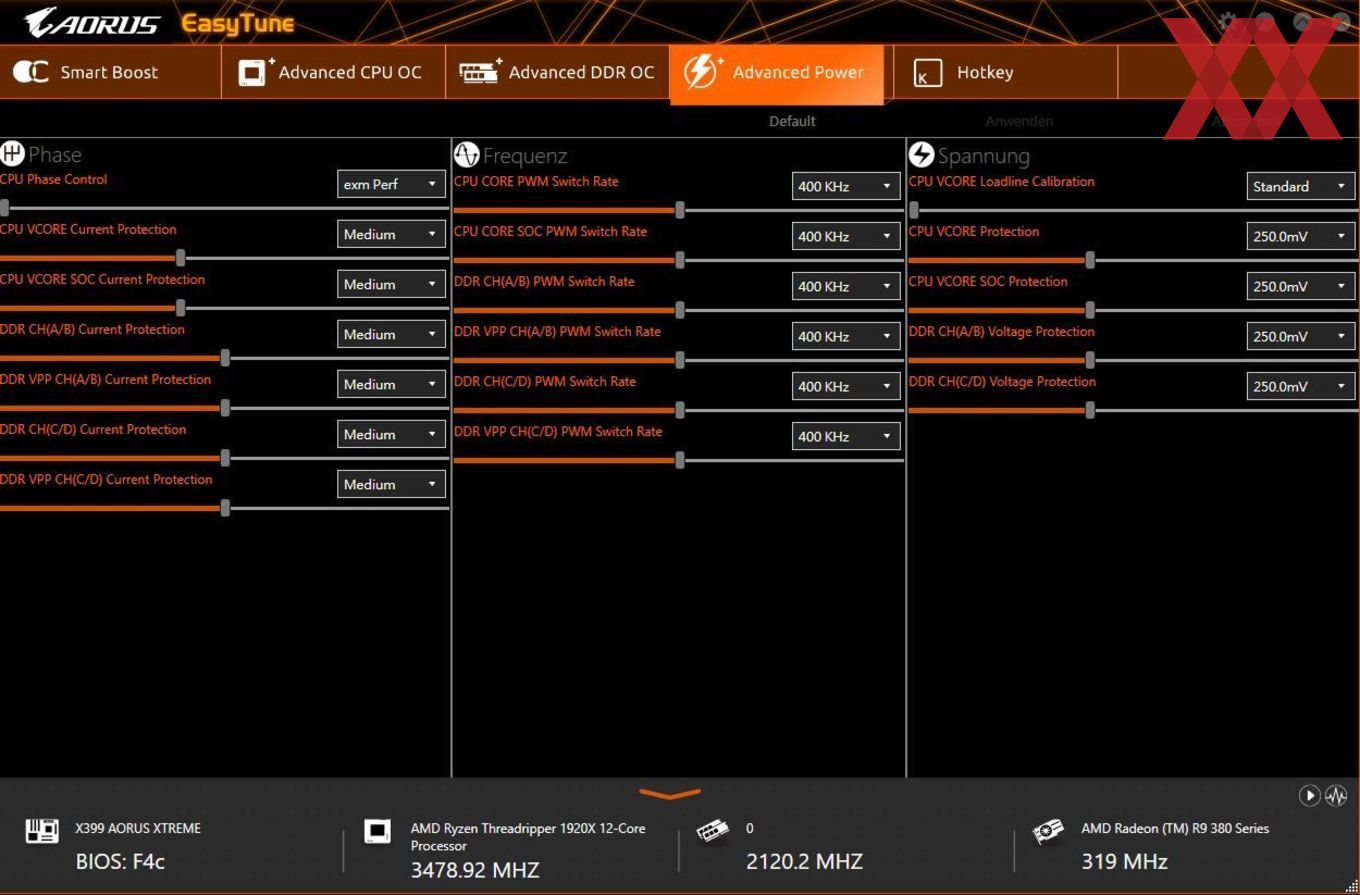Click DDR CH(A/B) PWM Switch Rate slider handle
Screen dimensions: 1360x895
[680, 310]
